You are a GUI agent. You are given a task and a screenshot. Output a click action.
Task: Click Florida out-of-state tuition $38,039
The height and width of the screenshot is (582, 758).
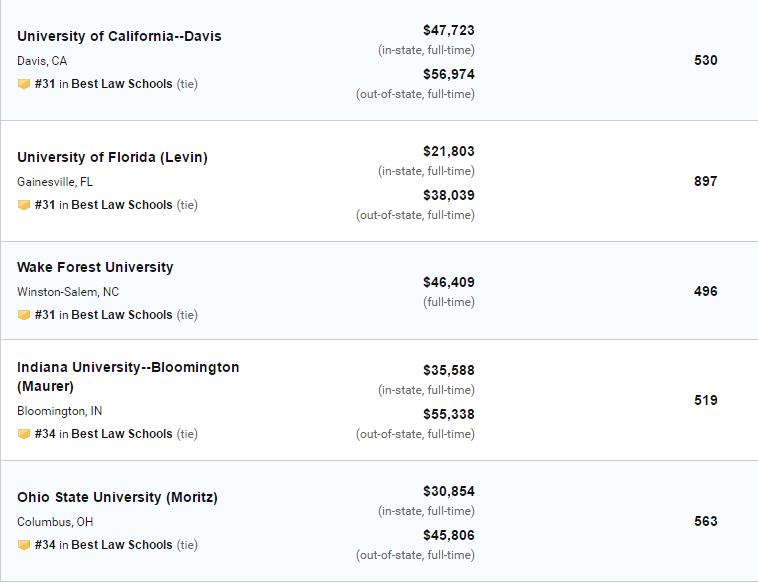pyautogui.click(x=448, y=195)
